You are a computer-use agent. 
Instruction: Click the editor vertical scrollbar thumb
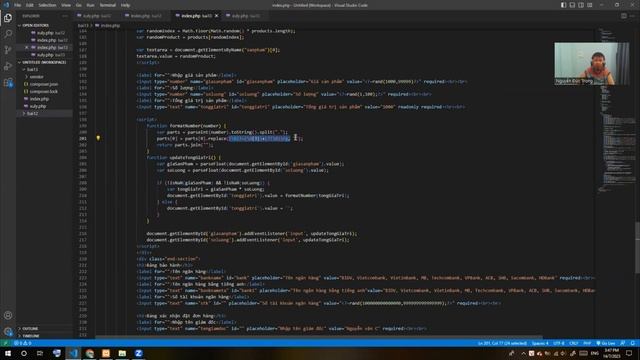(x=637, y=248)
